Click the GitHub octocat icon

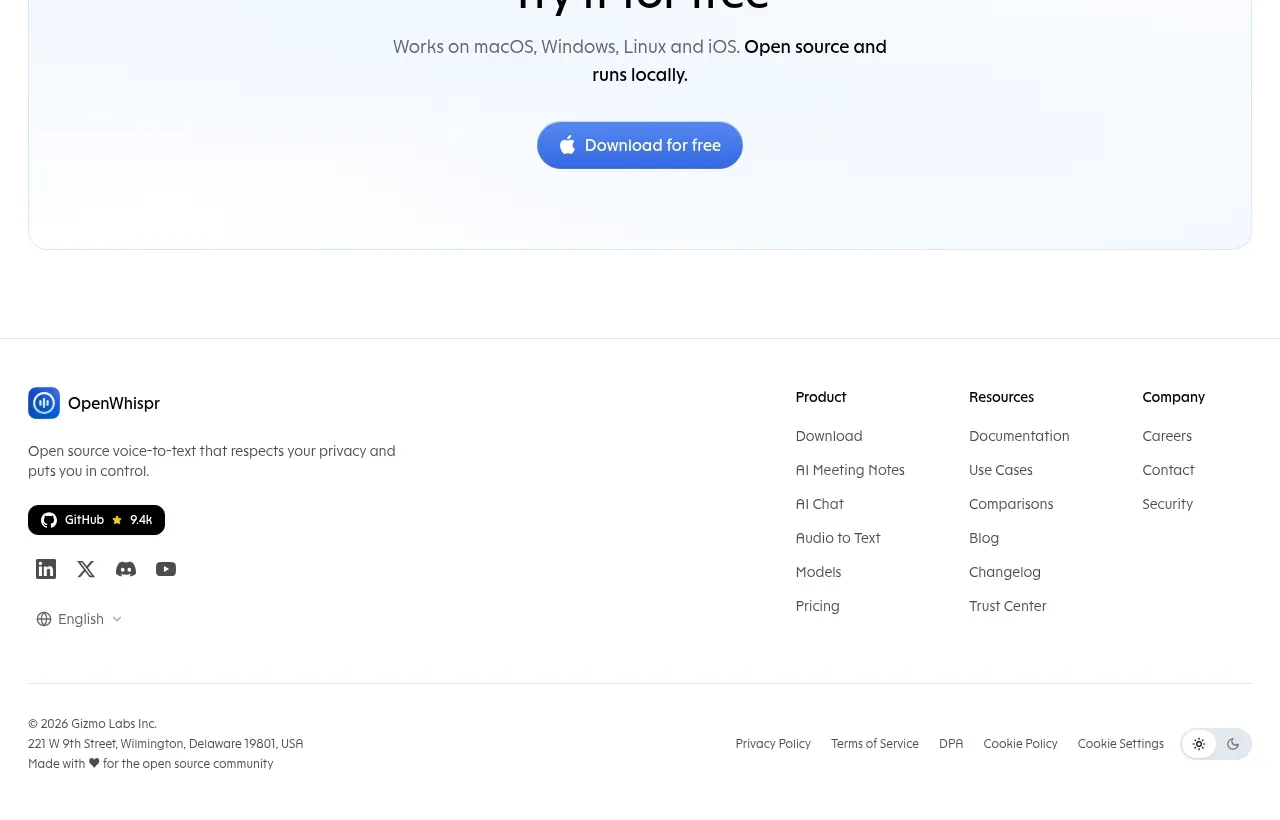(49, 520)
